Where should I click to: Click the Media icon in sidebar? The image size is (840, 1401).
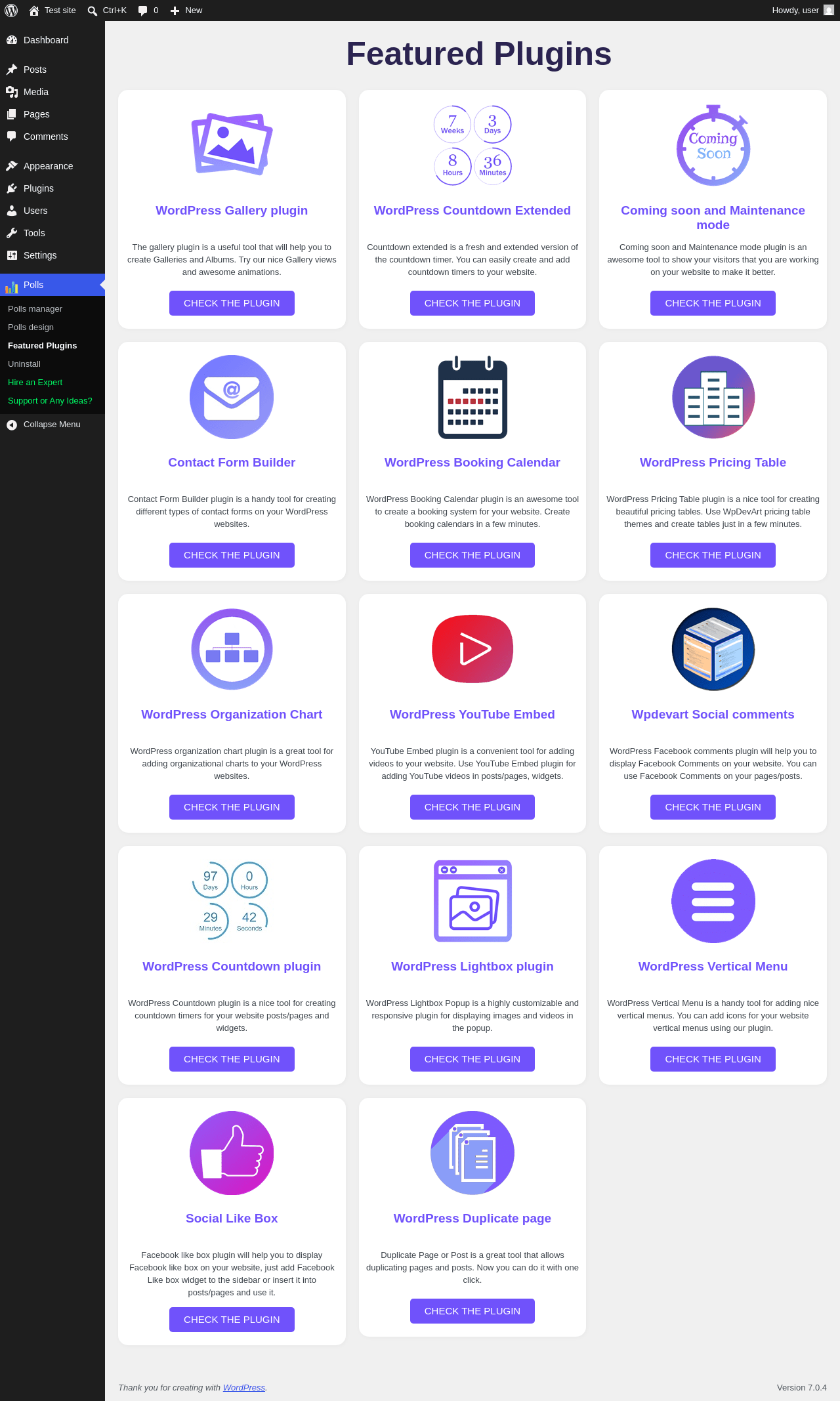12,92
